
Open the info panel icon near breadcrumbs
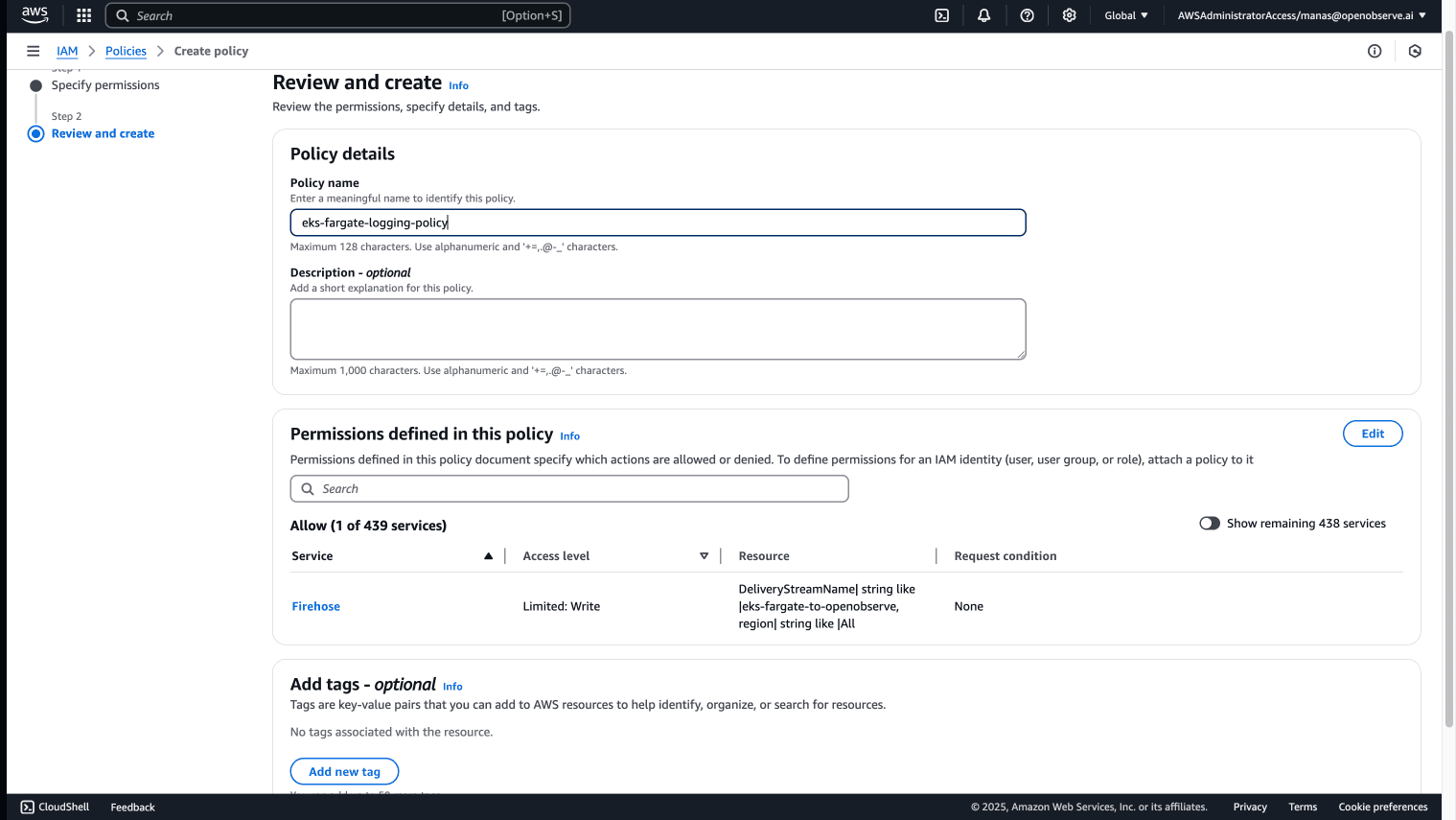(1374, 51)
